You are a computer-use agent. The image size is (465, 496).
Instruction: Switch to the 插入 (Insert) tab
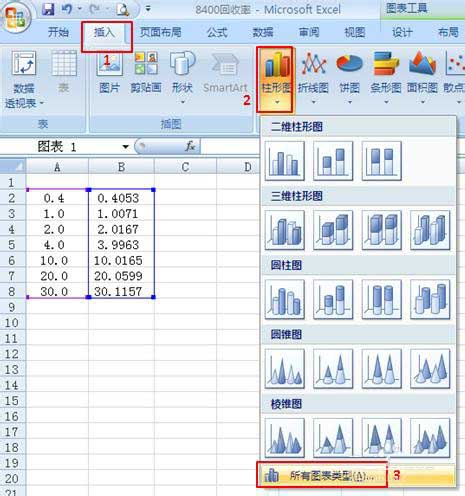104,32
